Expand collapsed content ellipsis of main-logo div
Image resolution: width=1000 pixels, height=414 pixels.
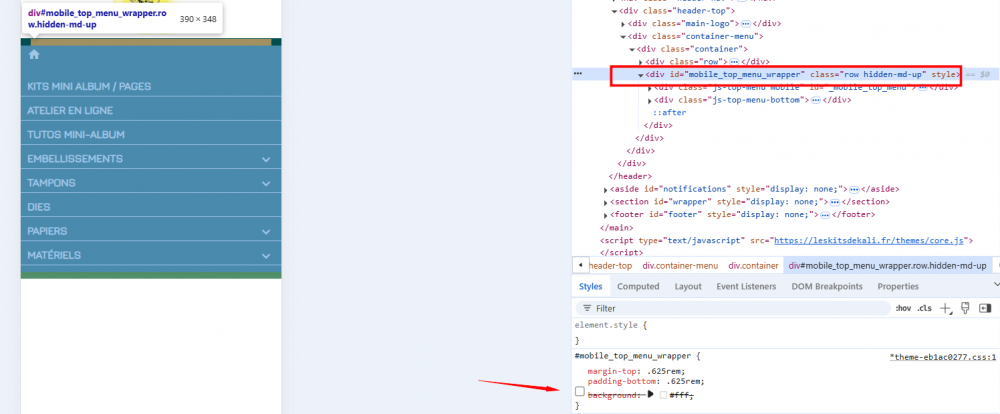745,24
